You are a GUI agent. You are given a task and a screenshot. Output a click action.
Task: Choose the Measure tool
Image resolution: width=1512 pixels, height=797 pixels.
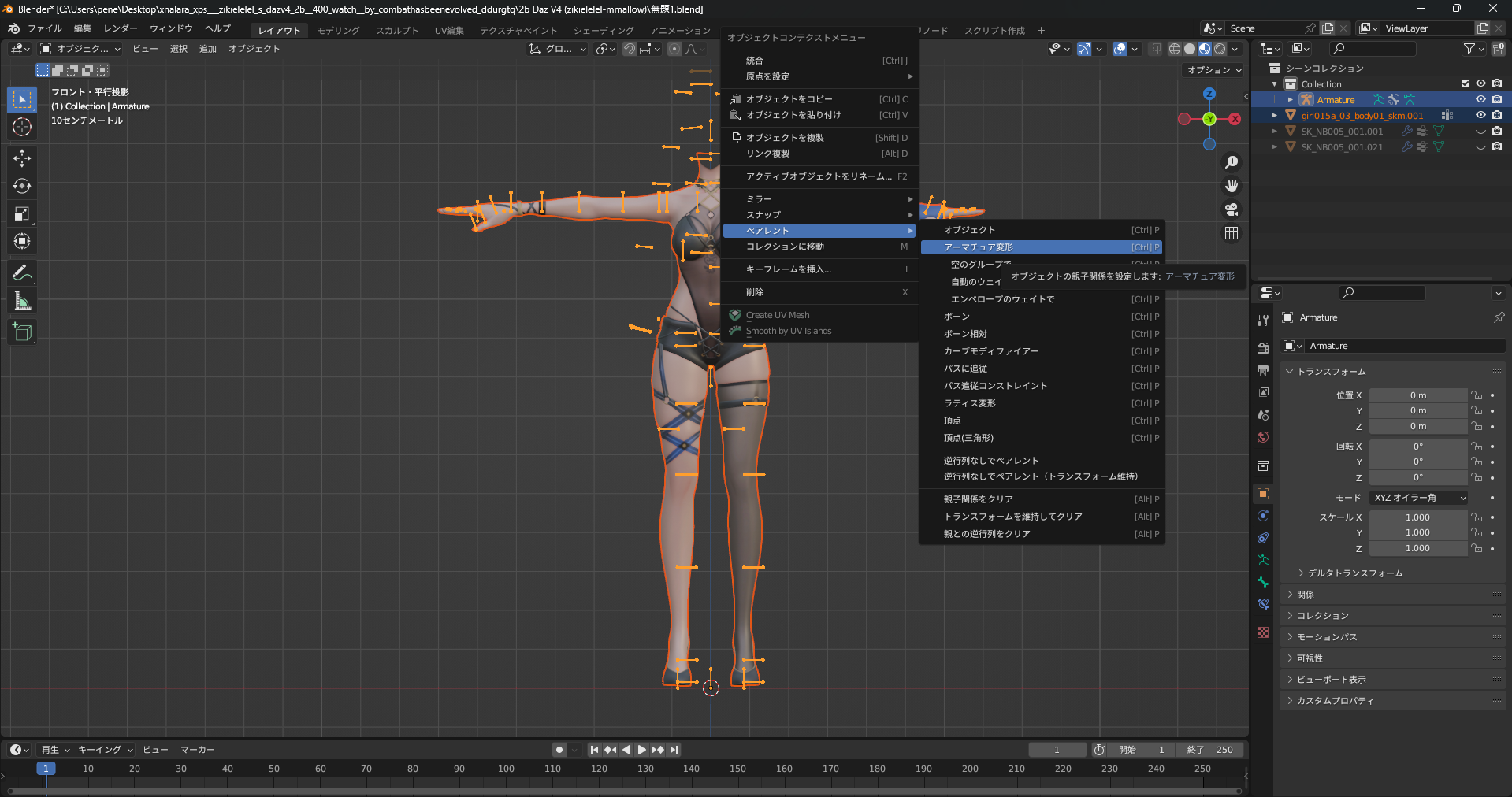pyautogui.click(x=22, y=301)
